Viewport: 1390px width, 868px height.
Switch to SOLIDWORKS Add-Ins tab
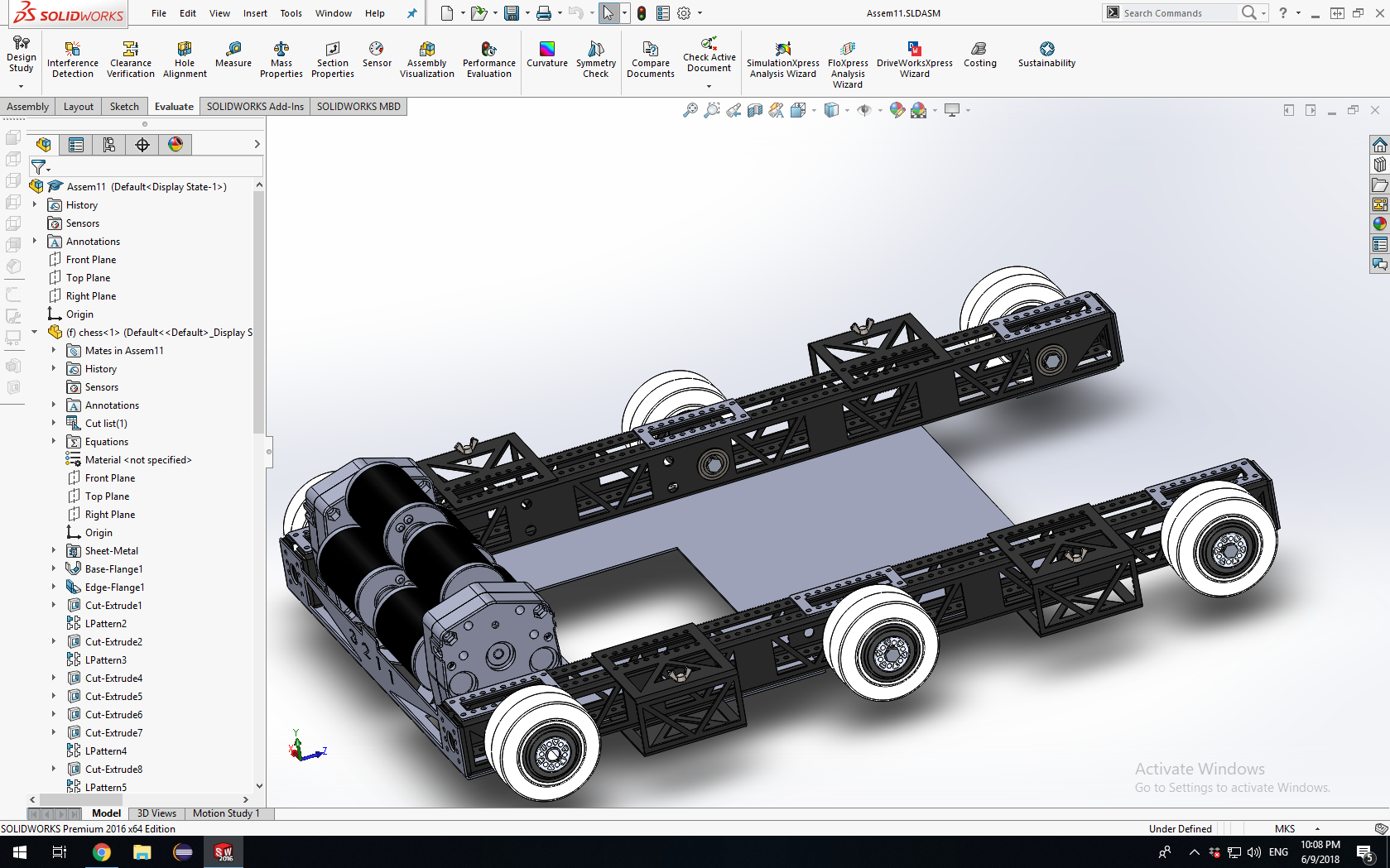(x=255, y=107)
